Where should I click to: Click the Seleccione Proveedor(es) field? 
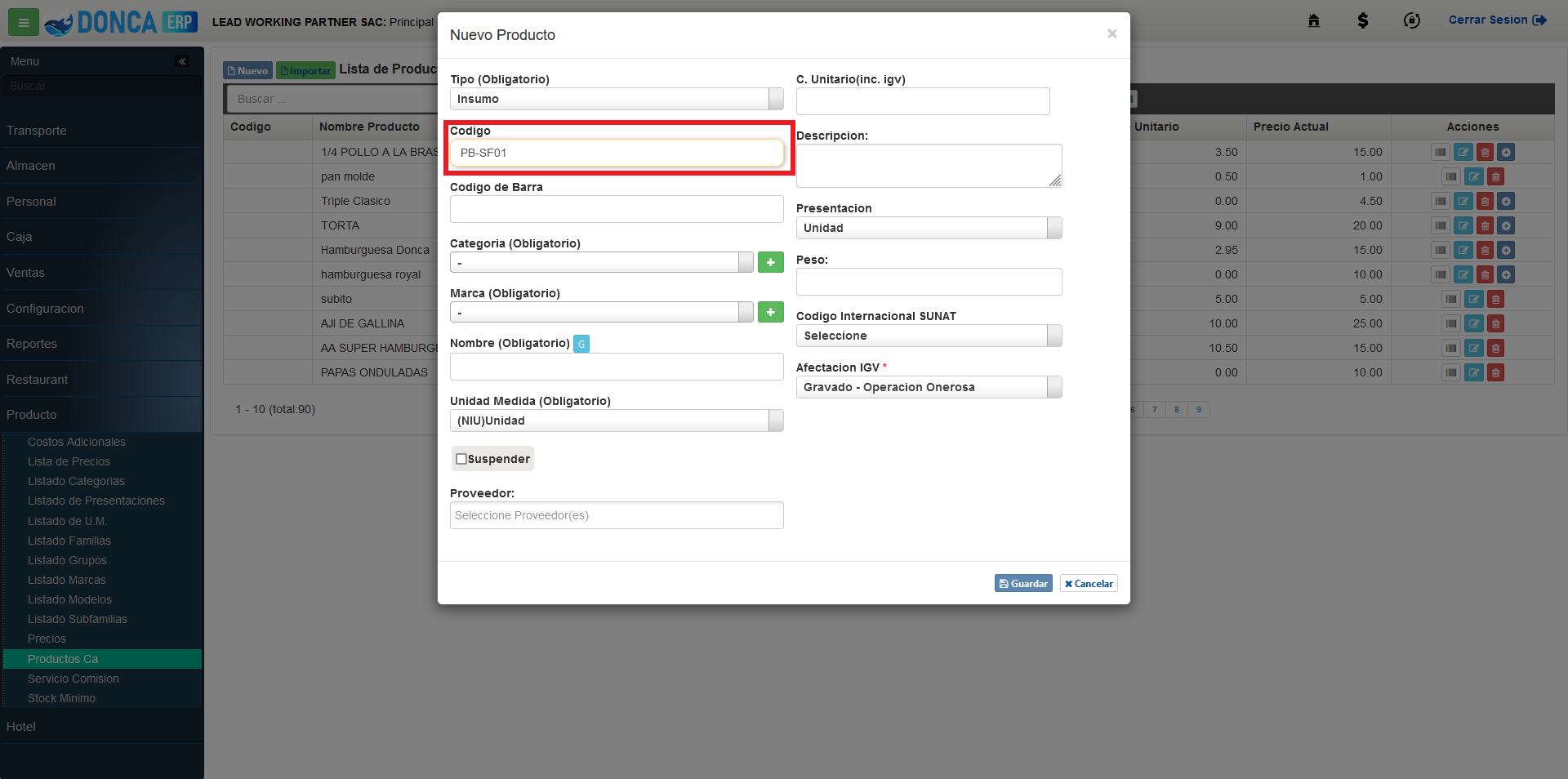tap(617, 515)
